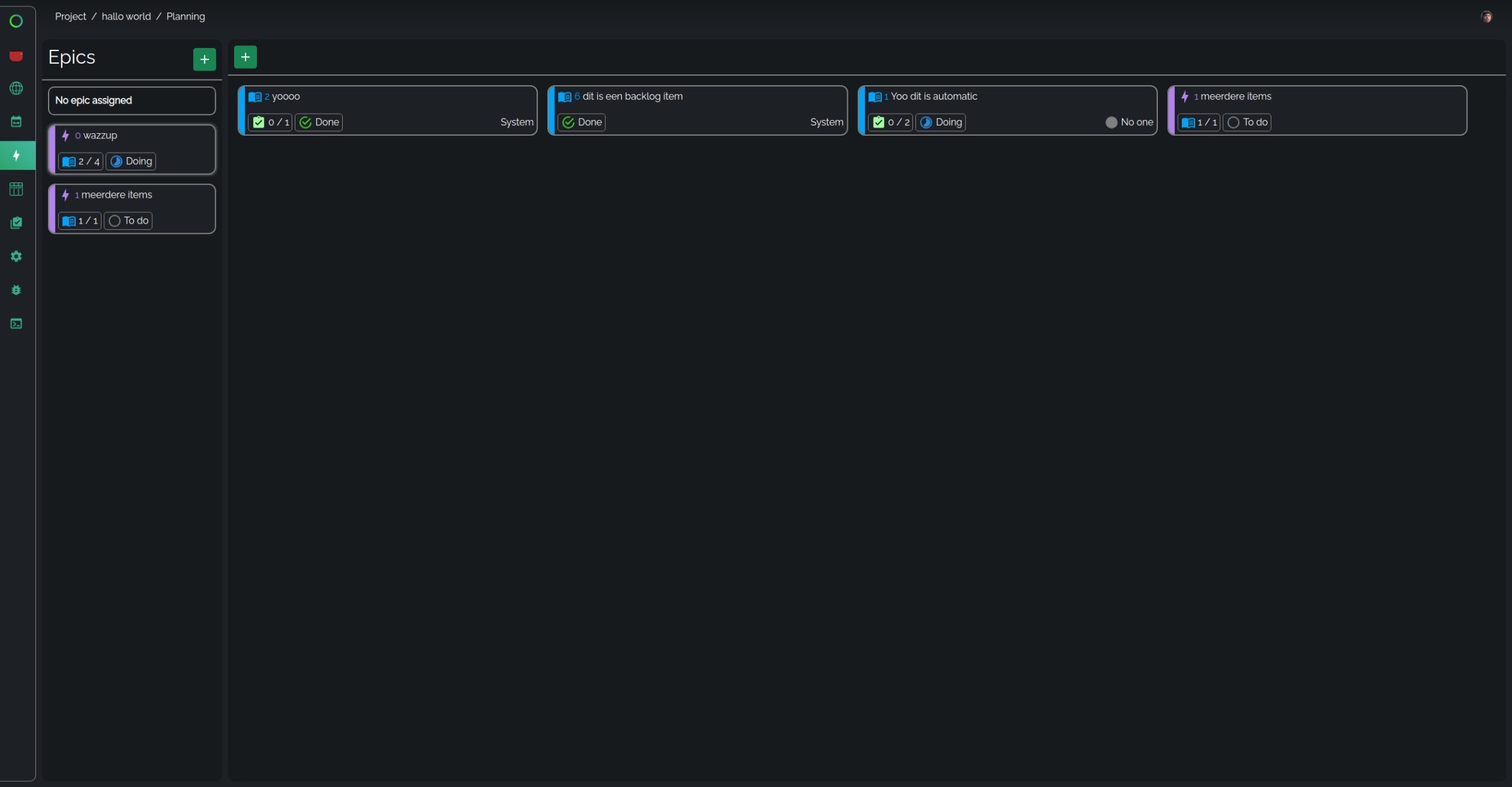Open the clipboard tasks sidebar icon
This screenshot has width=1512, height=787.
point(16,223)
